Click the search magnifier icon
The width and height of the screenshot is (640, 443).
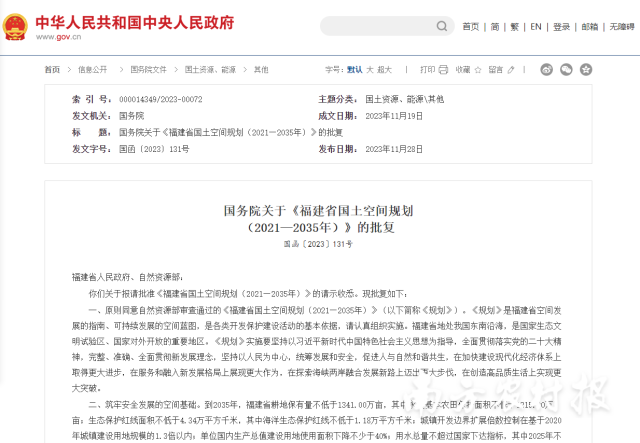(442, 26)
